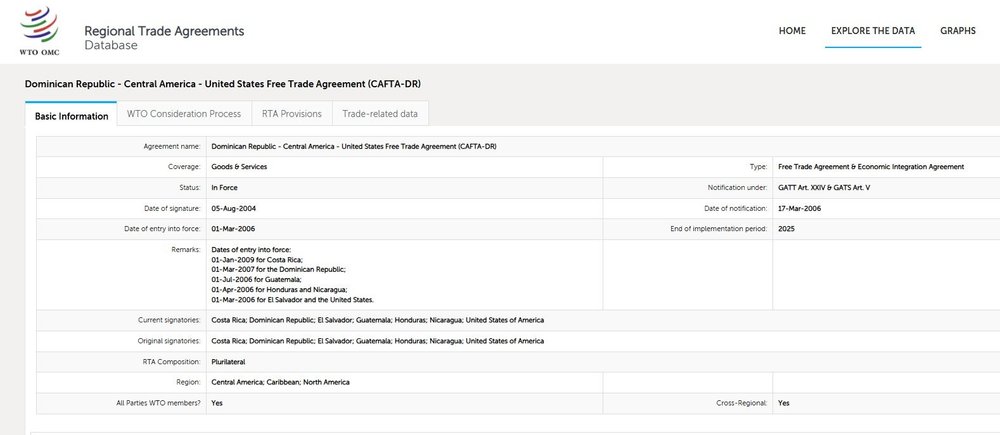Click remark '01-Mar-2006 for El Salvador and the United States'
Screen dimensions: 1000x435
tap(293, 300)
